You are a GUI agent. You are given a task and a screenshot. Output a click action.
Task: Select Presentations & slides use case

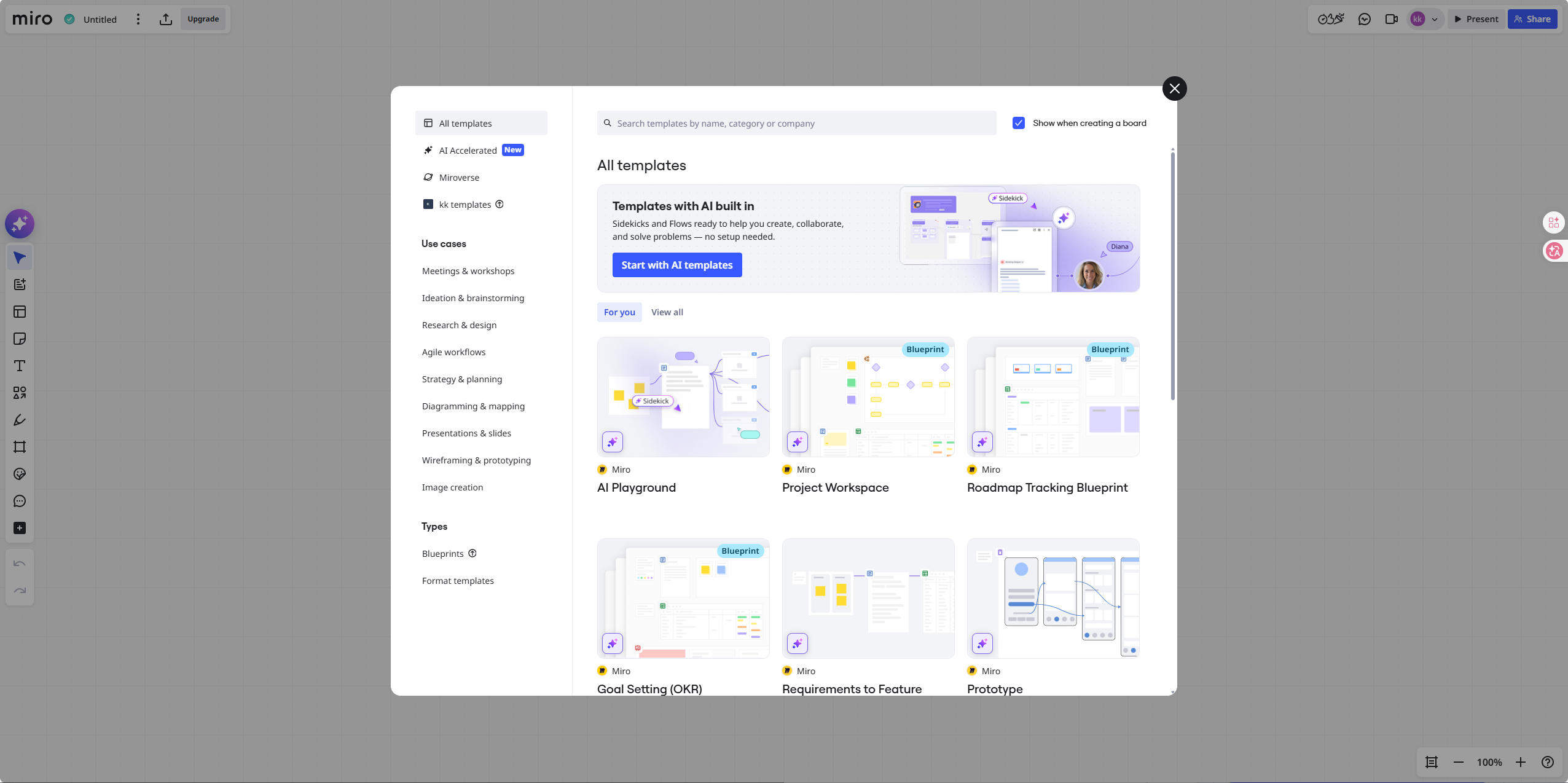pyautogui.click(x=466, y=433)
